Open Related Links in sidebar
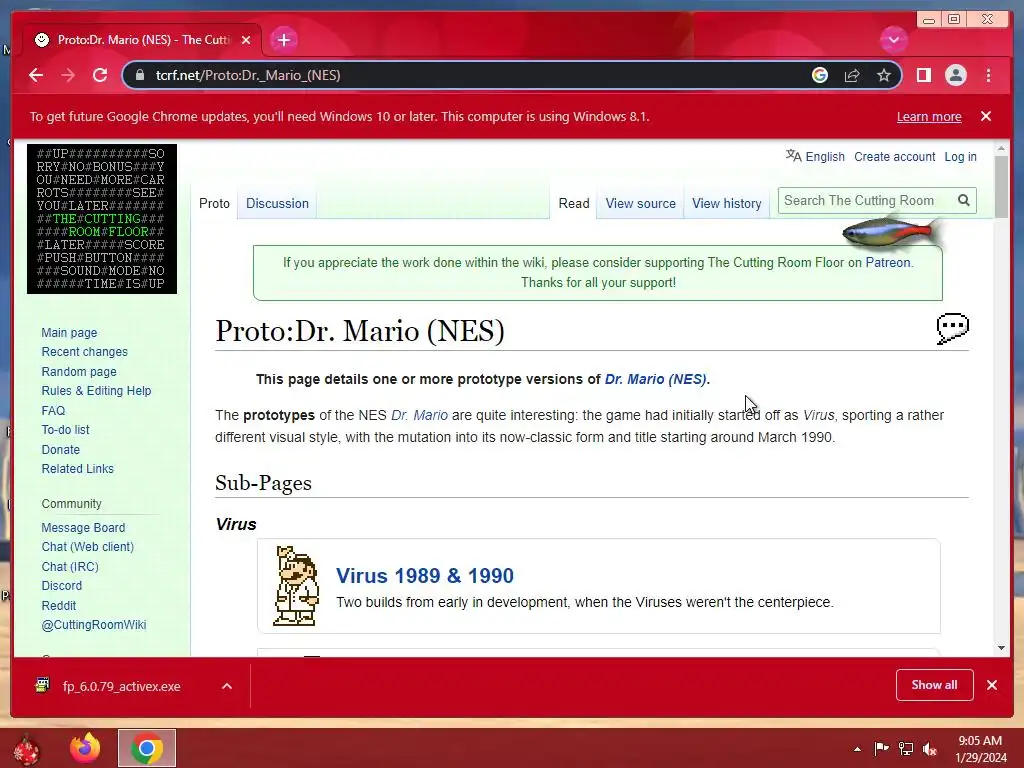 coord(77,468)
